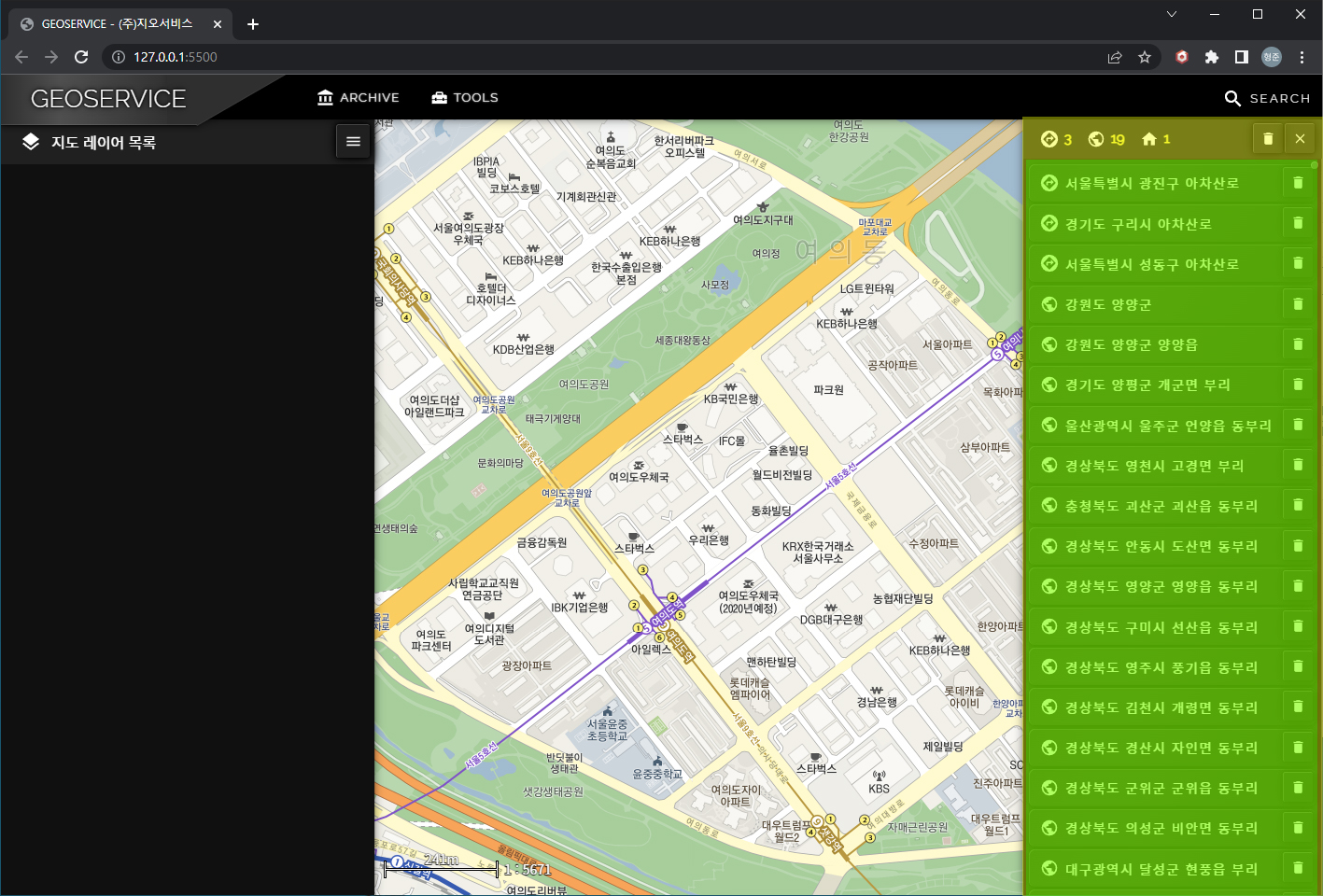Open a new browser tab
The height and width of the screenshot is (896, 1323).
(253, 24)
